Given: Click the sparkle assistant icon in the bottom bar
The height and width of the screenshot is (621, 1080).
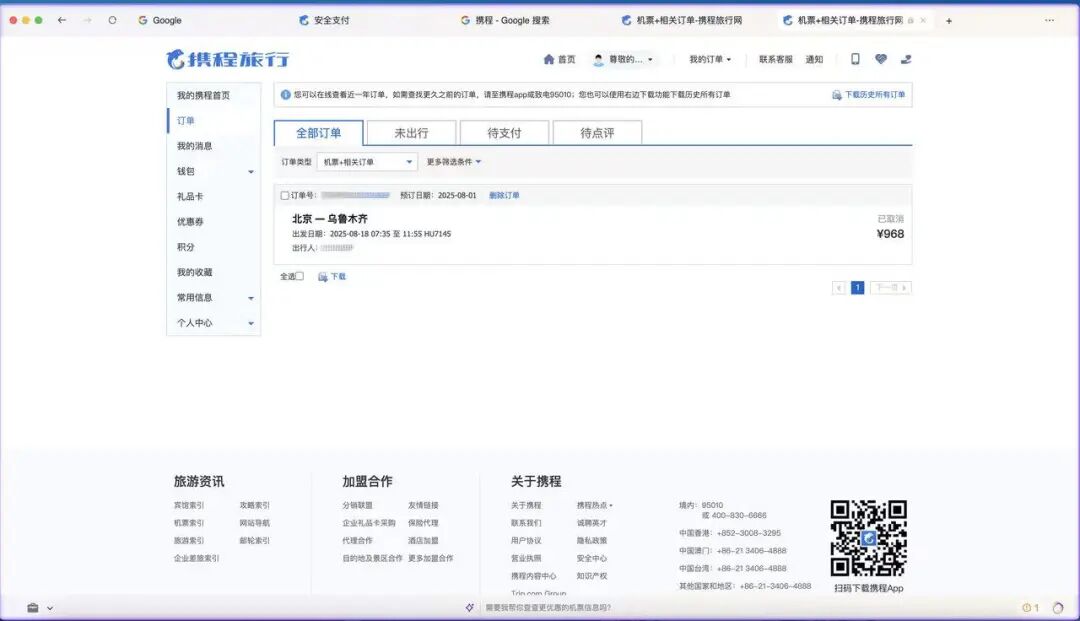Looking at the screenshot, I should [470, 608].
